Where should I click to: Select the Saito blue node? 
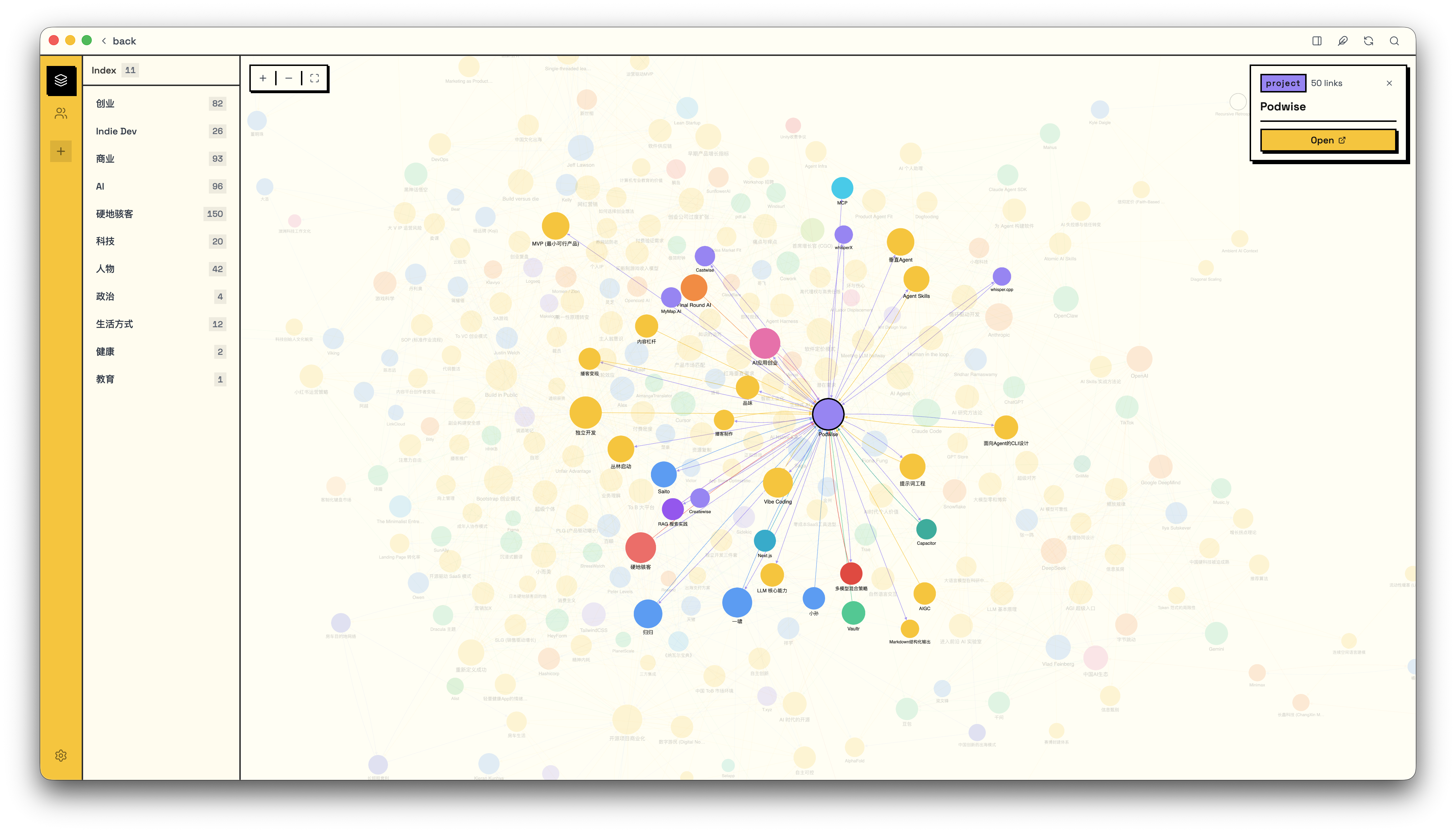pyautogui.click(x=664, y=474)
